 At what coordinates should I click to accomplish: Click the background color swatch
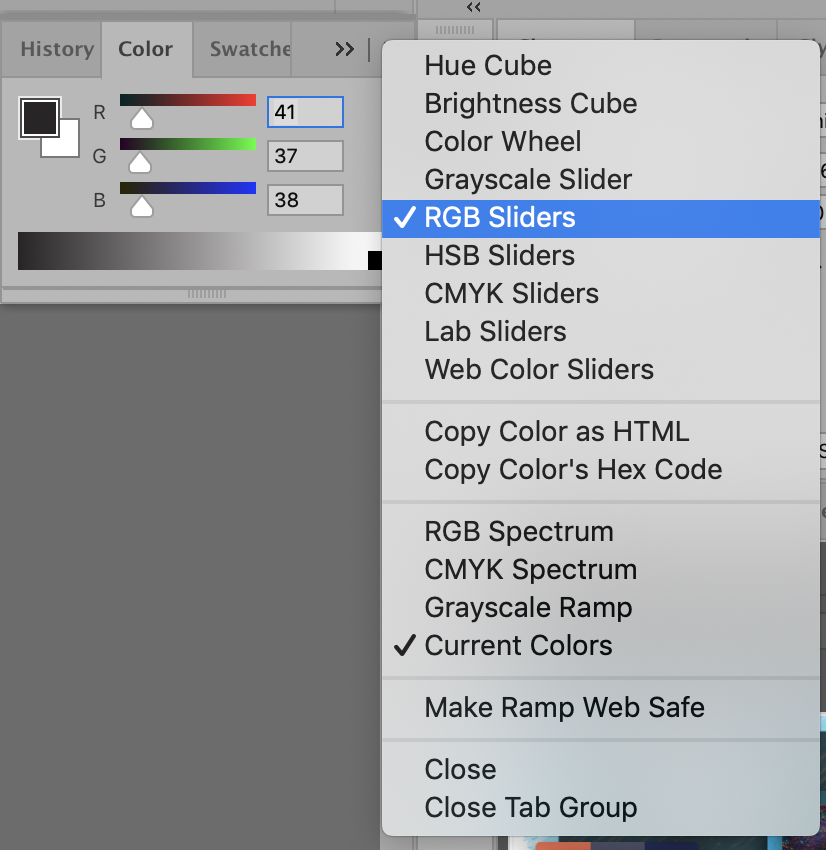66,143
